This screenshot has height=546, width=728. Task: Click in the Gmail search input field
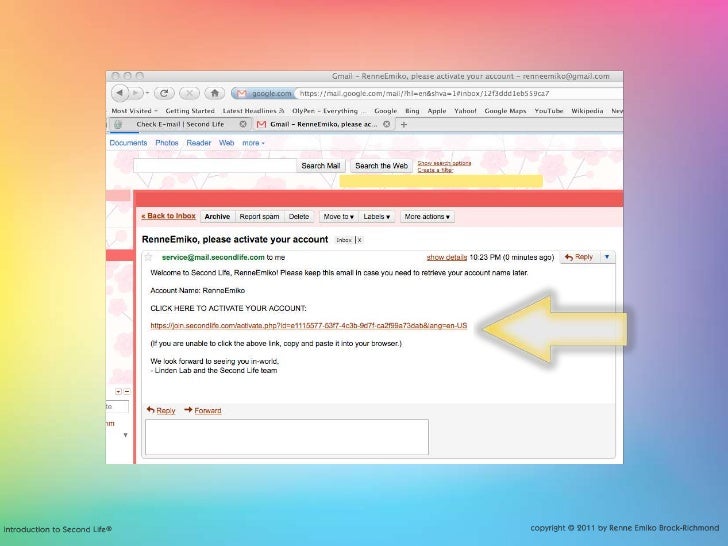(215, 166)
